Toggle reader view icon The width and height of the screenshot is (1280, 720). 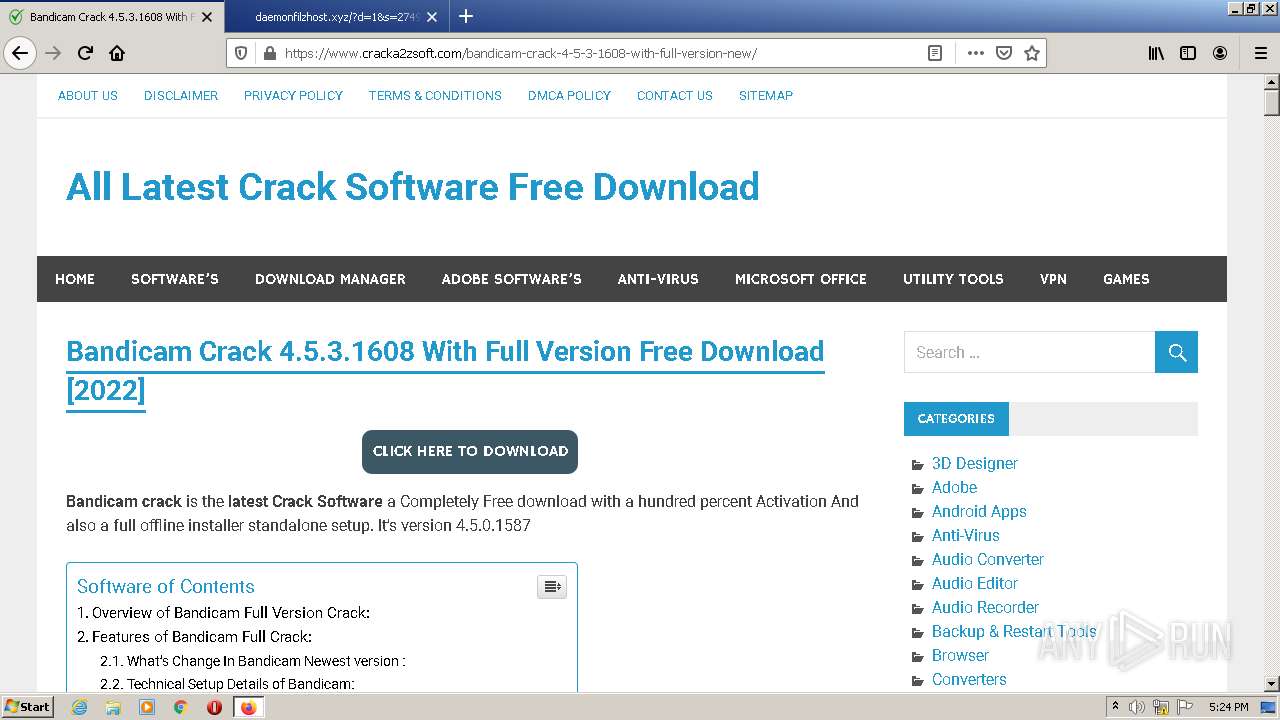(x=935, y=53)
